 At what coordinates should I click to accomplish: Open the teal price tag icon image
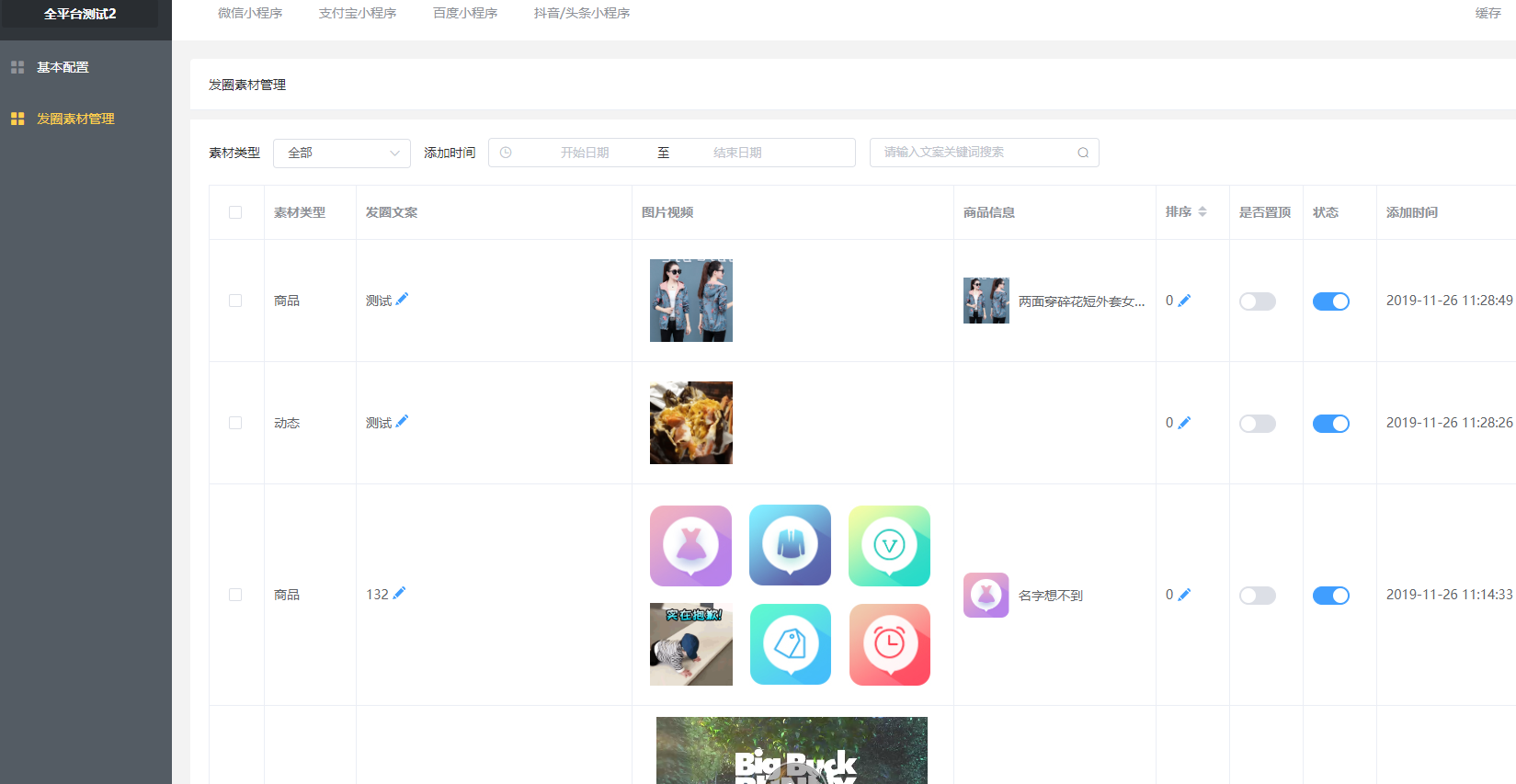(x=790, y=644)
